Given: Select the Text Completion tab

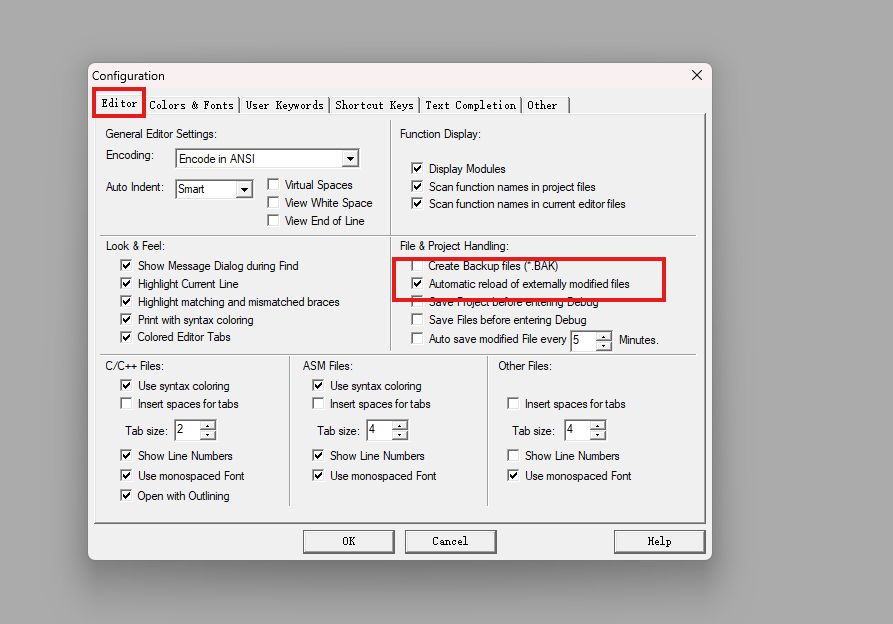Looking at the screenshot, I should 470,105.
